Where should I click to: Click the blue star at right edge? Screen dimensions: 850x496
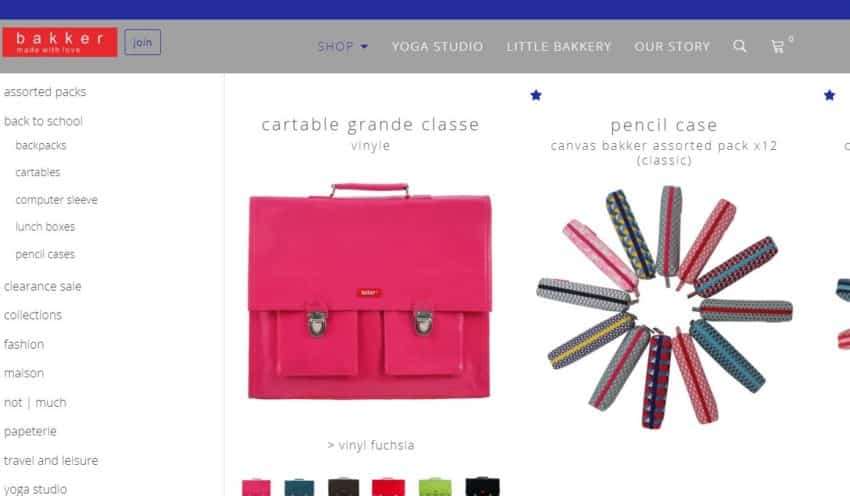[829, 95]
